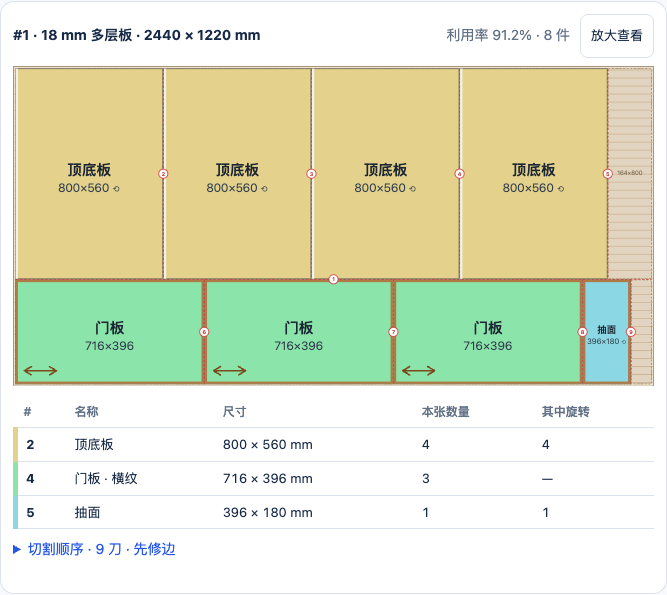Select cut marker 7 between 门板 pieces
The image size is (667, 595).
pyautogui.click(x=393, y=332)
